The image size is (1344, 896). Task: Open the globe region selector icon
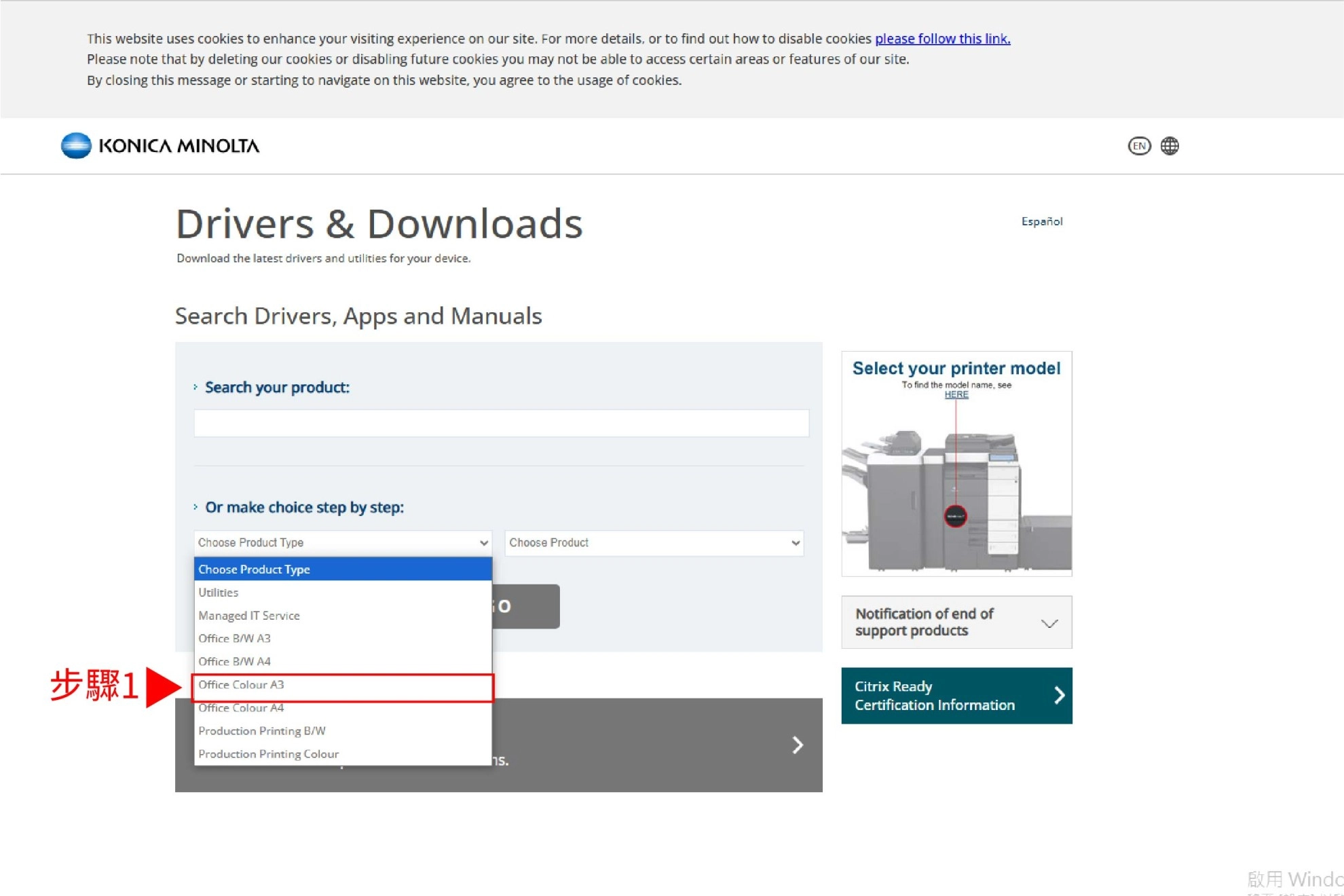pyautogui.click(x=1169, y=146)
